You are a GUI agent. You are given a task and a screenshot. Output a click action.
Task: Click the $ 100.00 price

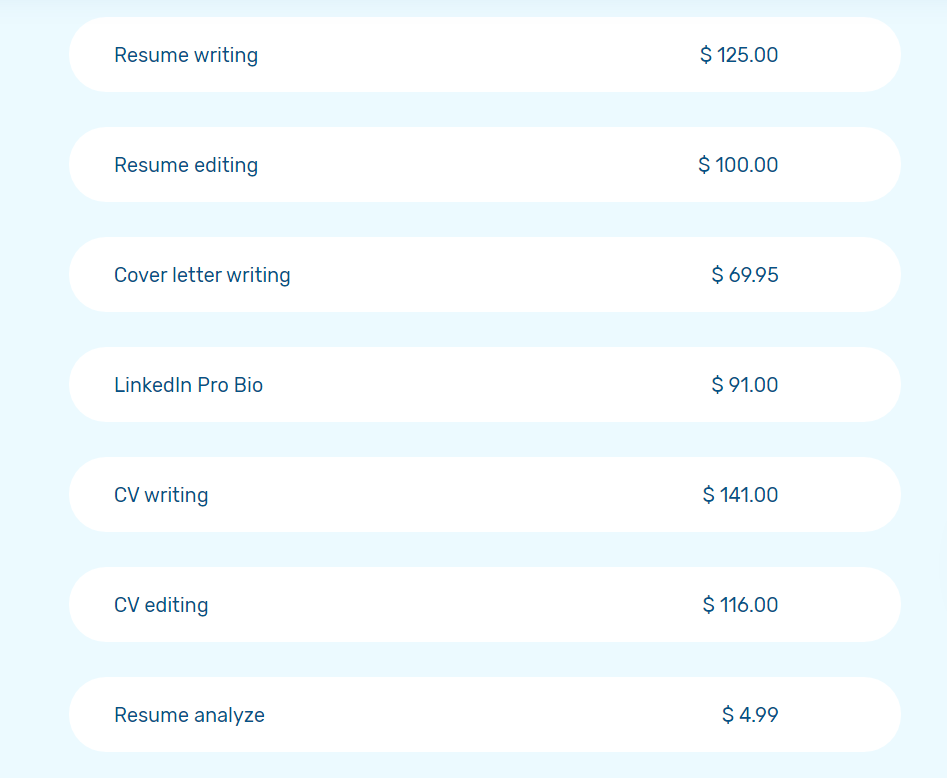(x=738, y=165)
